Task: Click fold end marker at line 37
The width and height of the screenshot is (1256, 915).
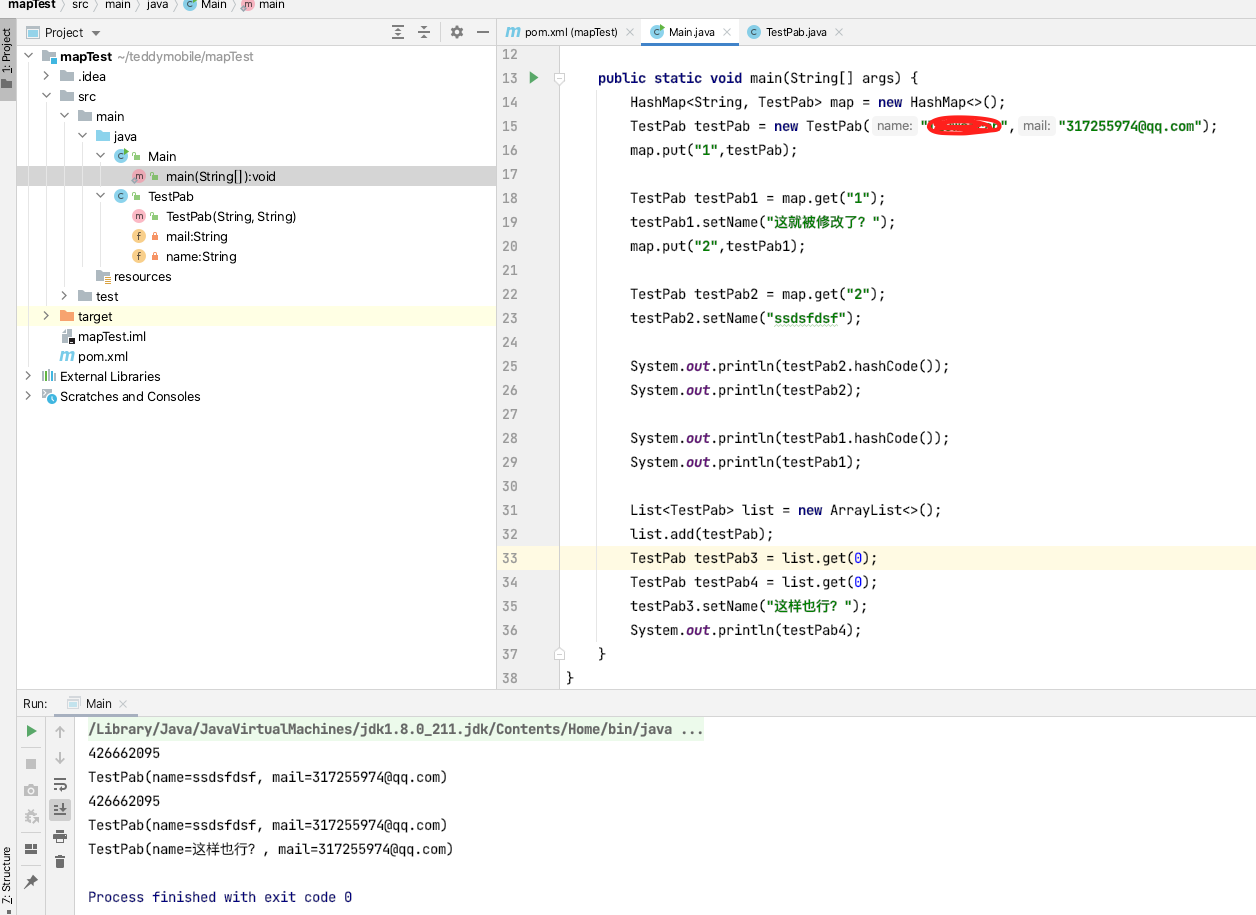Action: tap(560, 653)
